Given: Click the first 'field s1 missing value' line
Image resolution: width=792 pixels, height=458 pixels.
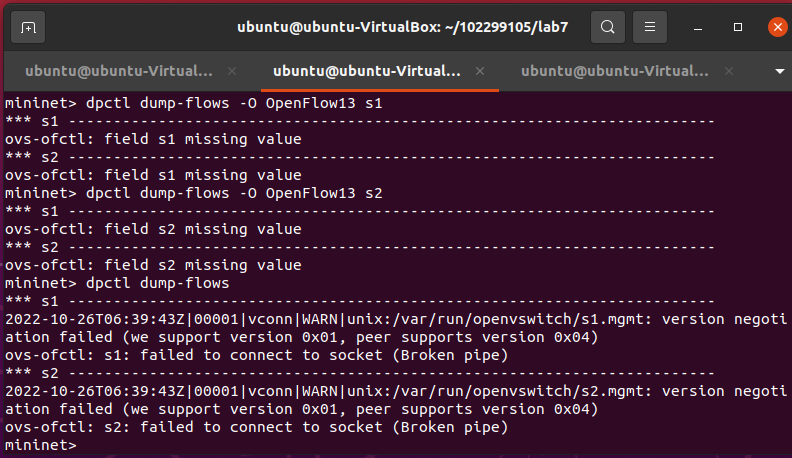Looking at the screenshot, I should 153,139.
